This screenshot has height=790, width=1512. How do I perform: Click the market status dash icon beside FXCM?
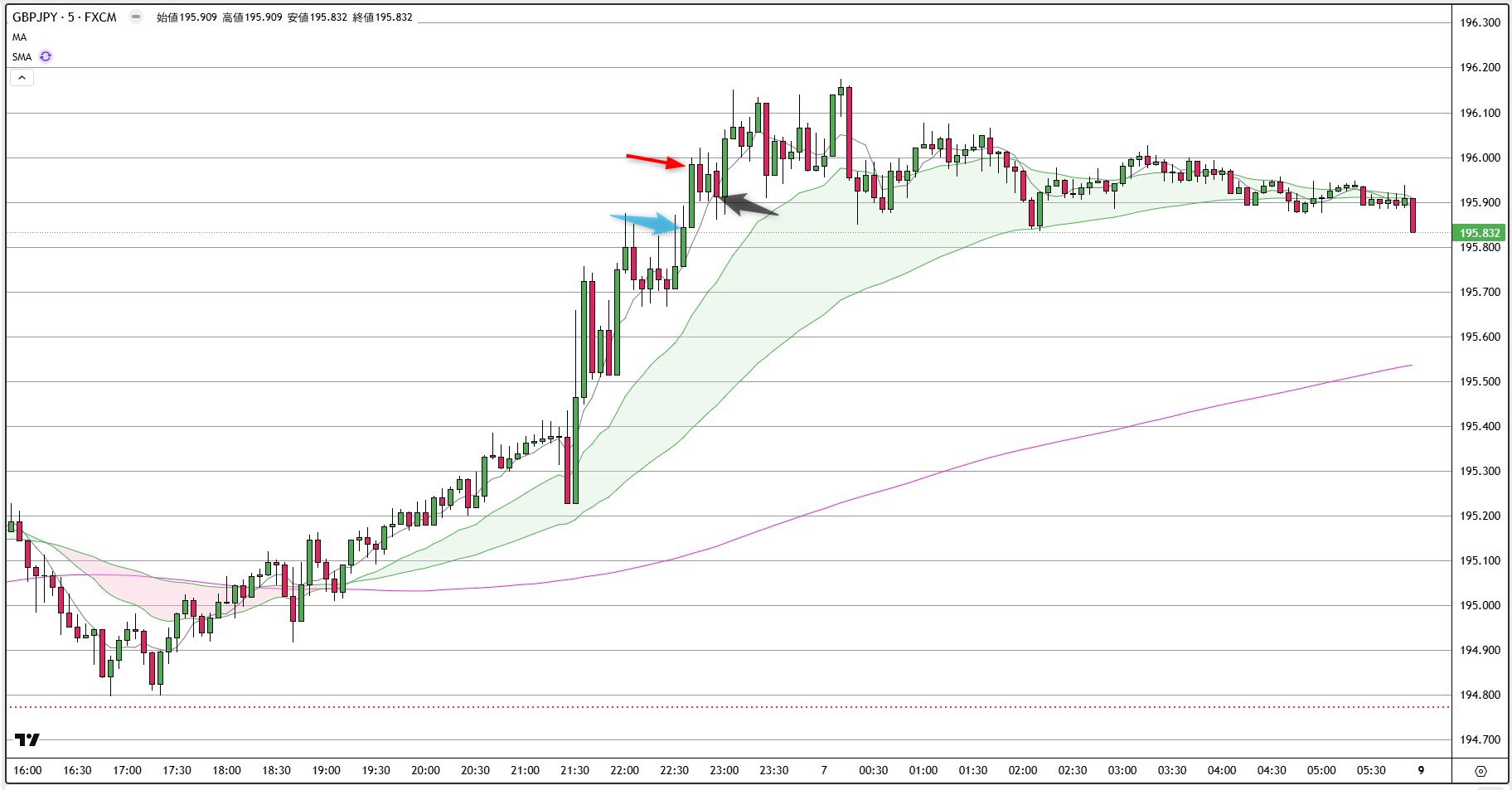(x=135, y=17)
